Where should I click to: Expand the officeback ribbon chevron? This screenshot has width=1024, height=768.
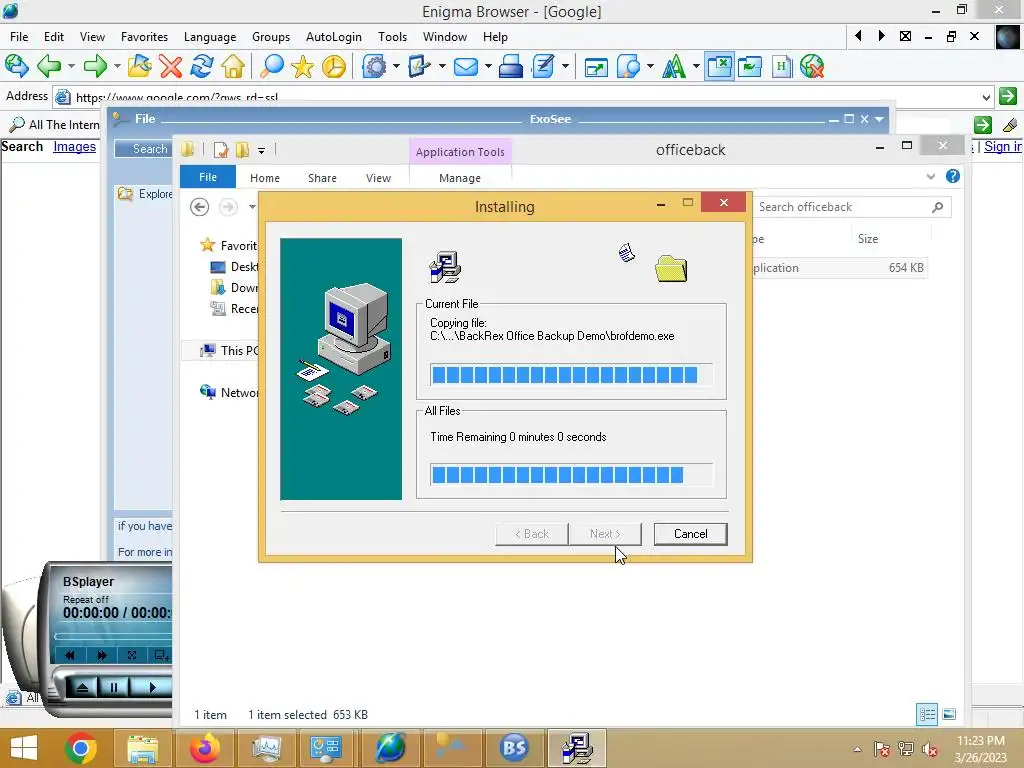click(x=931, y=176)
